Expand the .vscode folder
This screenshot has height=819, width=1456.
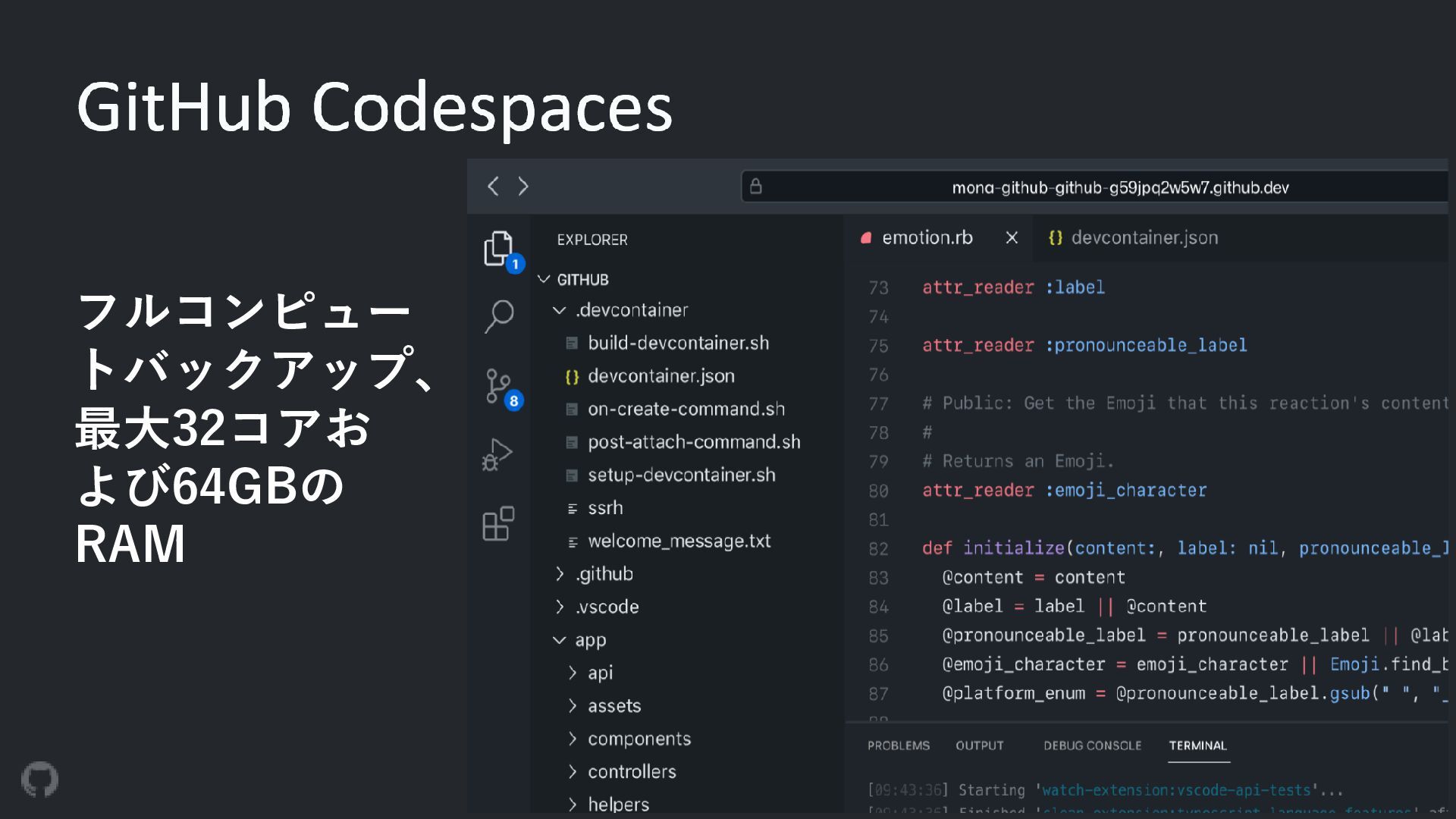click(560, 607)
